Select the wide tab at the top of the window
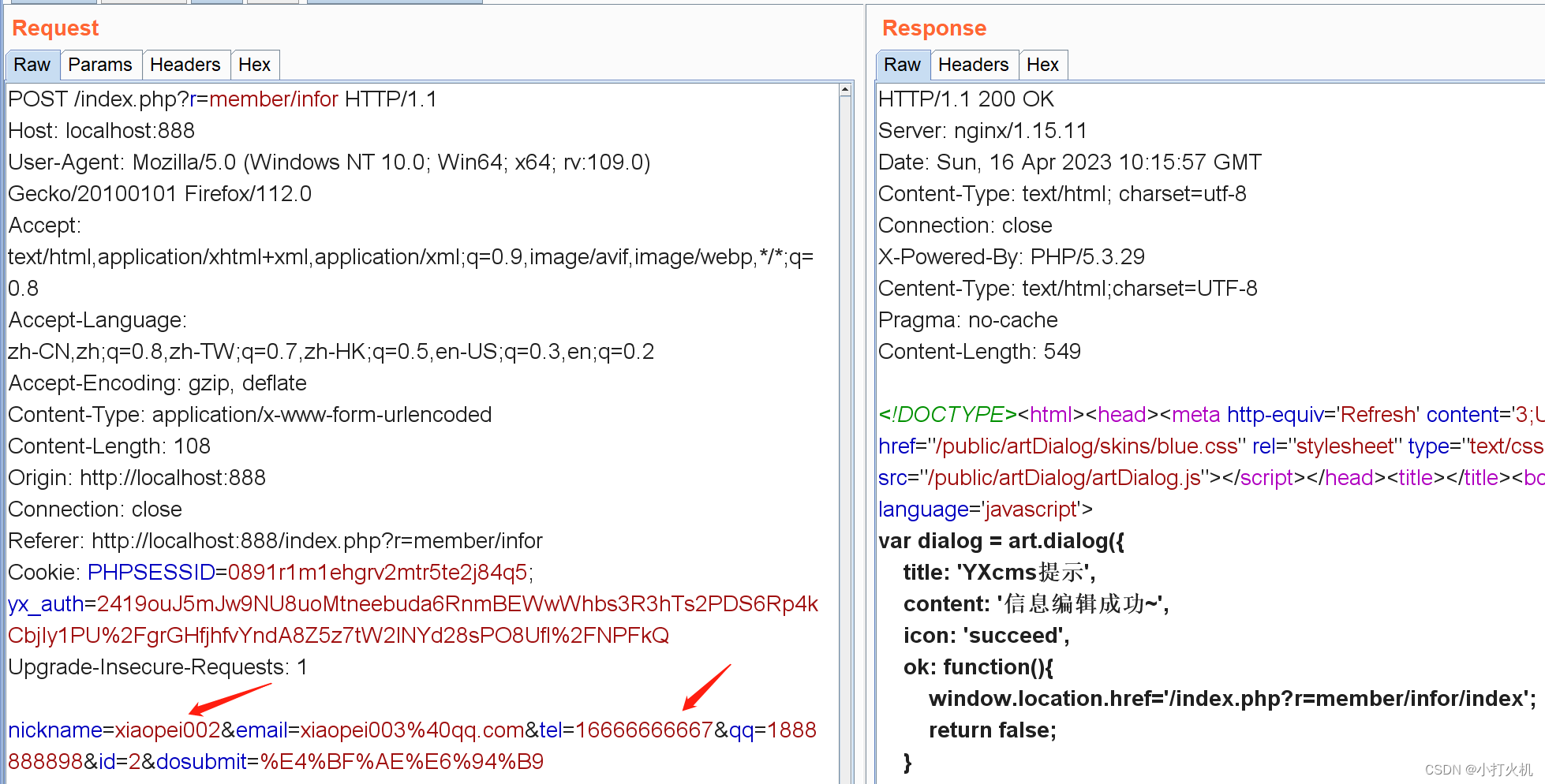The image size is (1545, 784). pyautogui.click(x=395, y=2)
